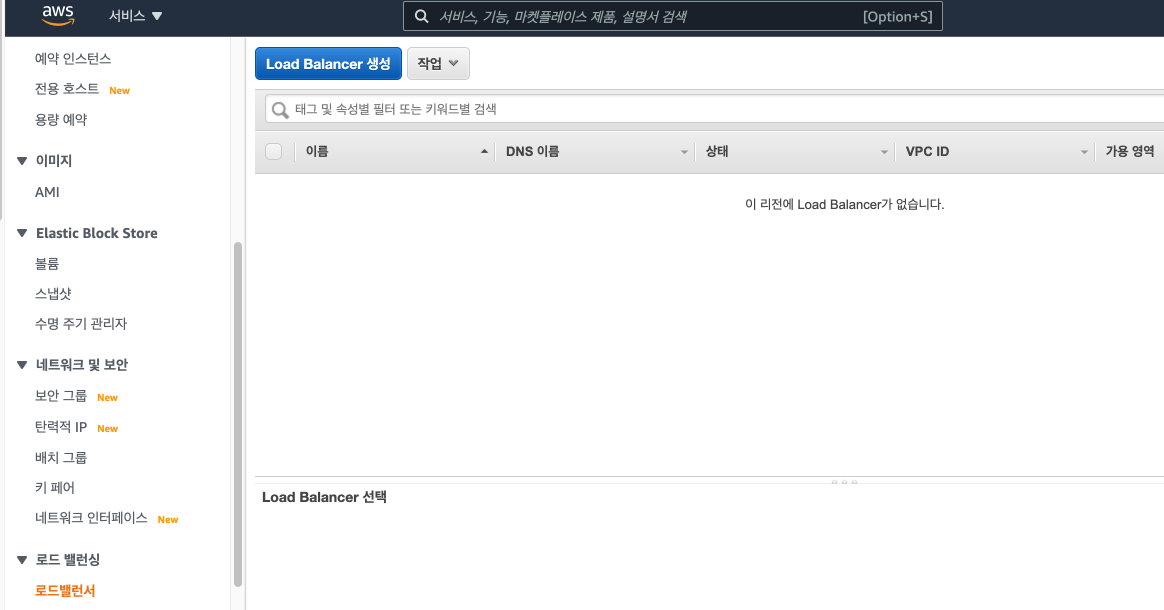Focus the tag and attribute filter field
1164x610 pixels.
coord(714,109)
